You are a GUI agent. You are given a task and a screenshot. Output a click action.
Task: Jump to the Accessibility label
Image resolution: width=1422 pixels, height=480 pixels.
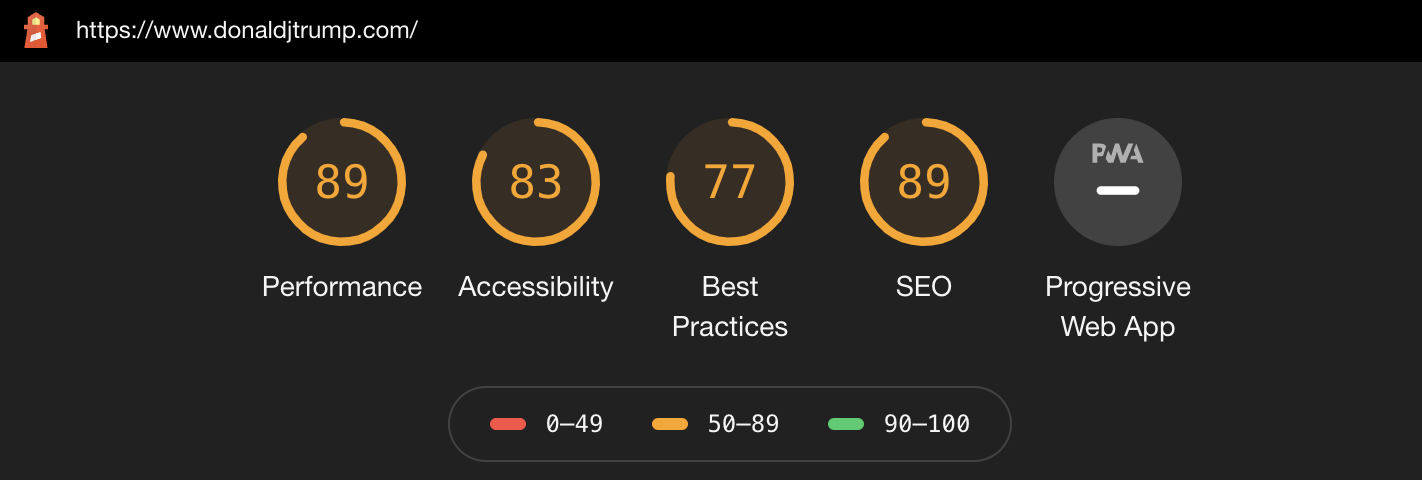pyautogui.click(x=536, y=287)
